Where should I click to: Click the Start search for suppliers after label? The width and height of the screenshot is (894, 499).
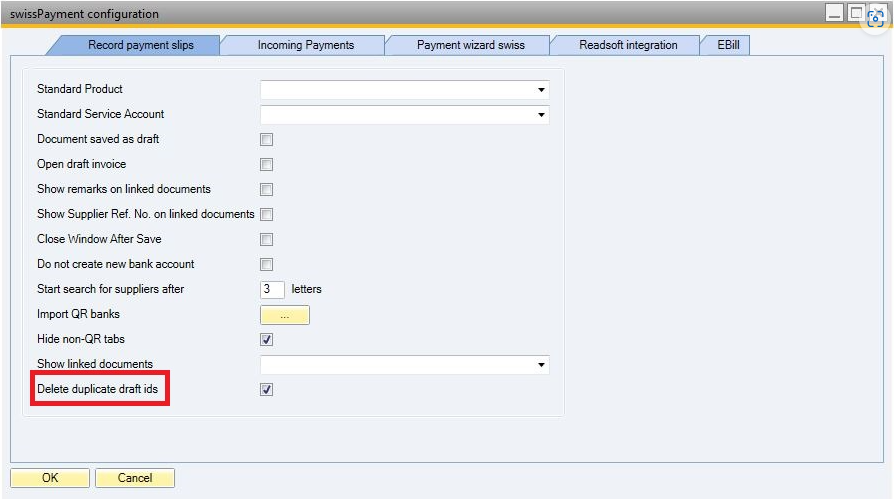[111, 289]
